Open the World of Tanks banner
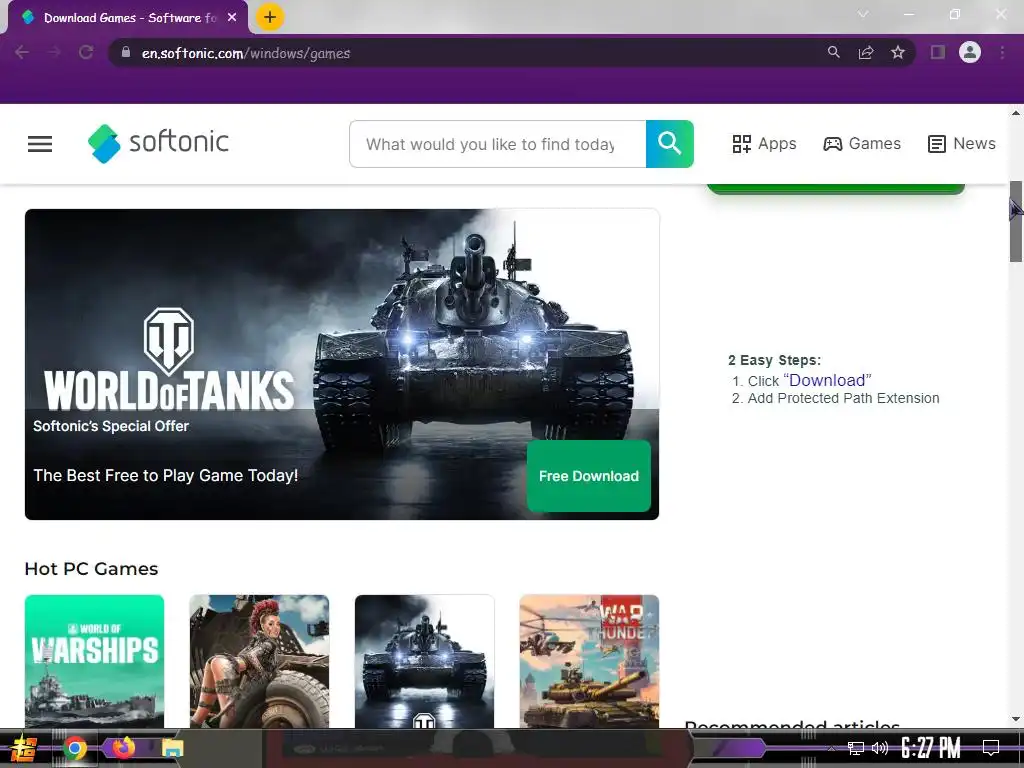Viewport: 1024px width, 768px height. 342,364
